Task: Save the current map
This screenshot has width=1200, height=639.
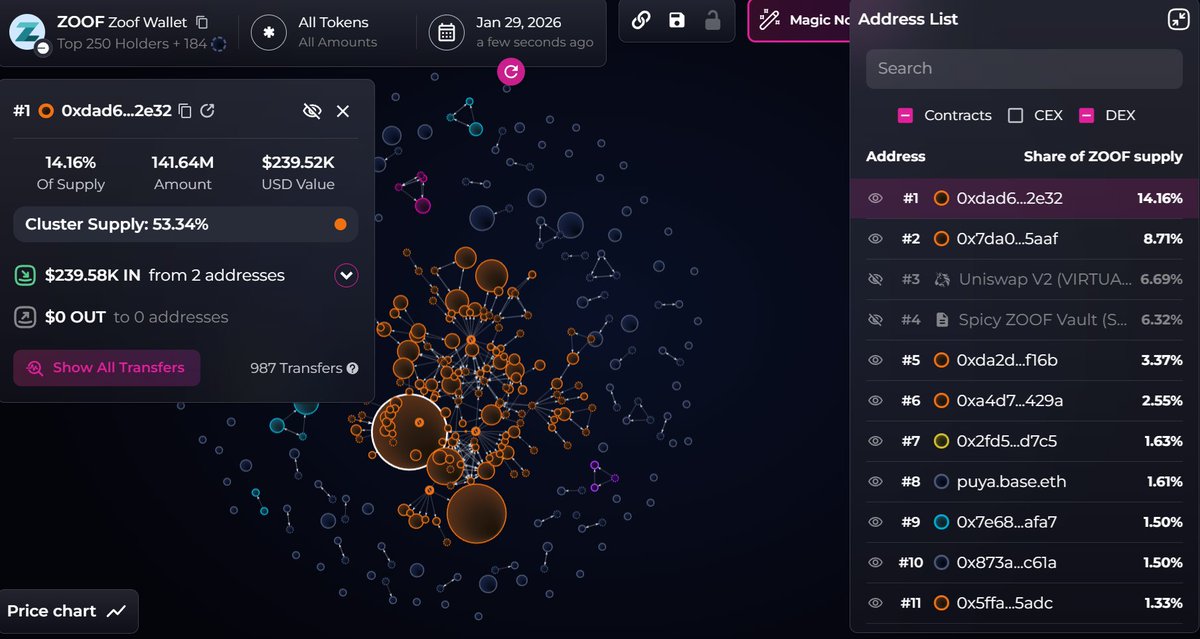Action: (677, 20)
